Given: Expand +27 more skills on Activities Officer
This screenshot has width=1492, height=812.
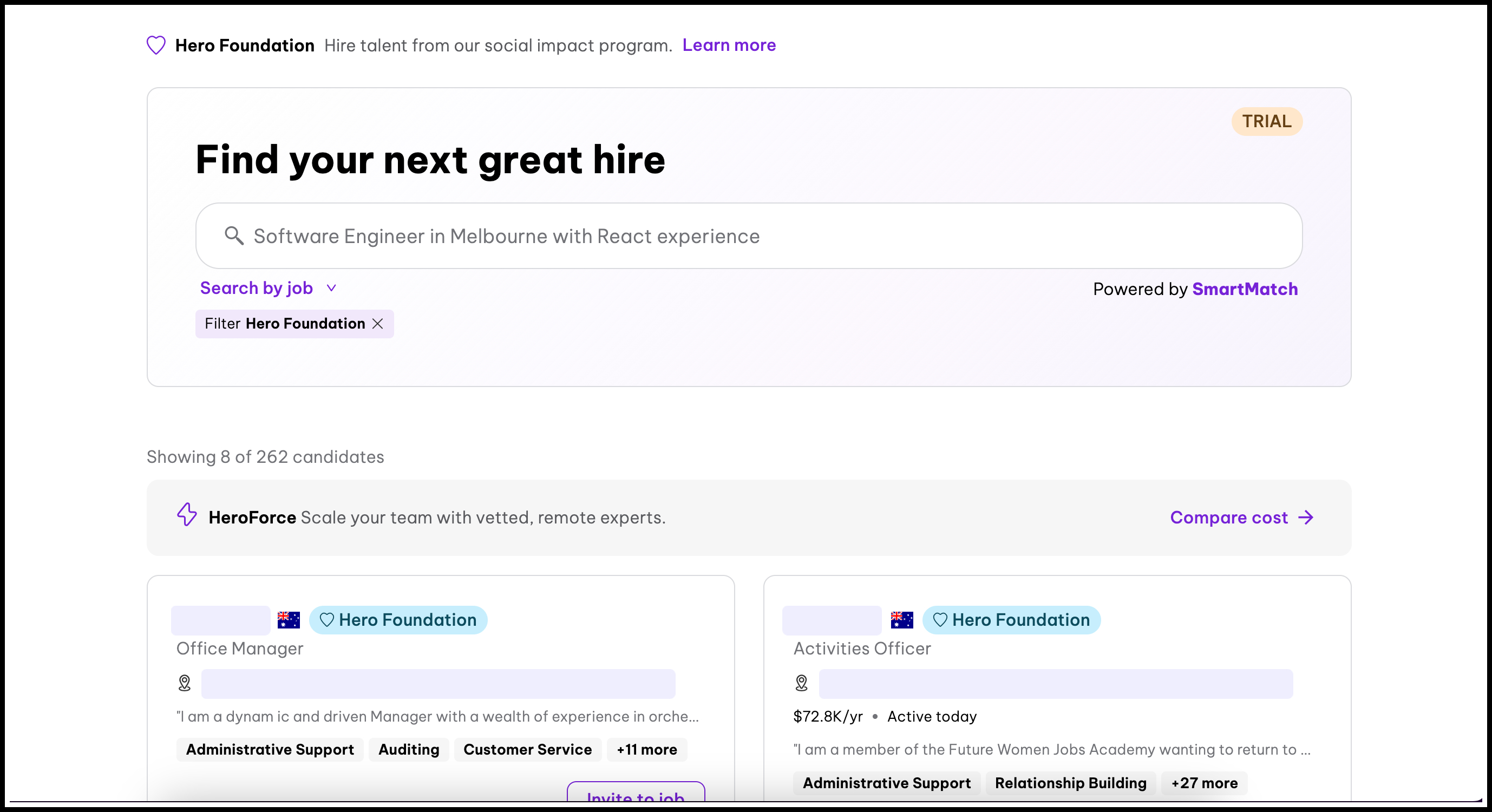Looking at the screenshot, I should coord(1204,783).
